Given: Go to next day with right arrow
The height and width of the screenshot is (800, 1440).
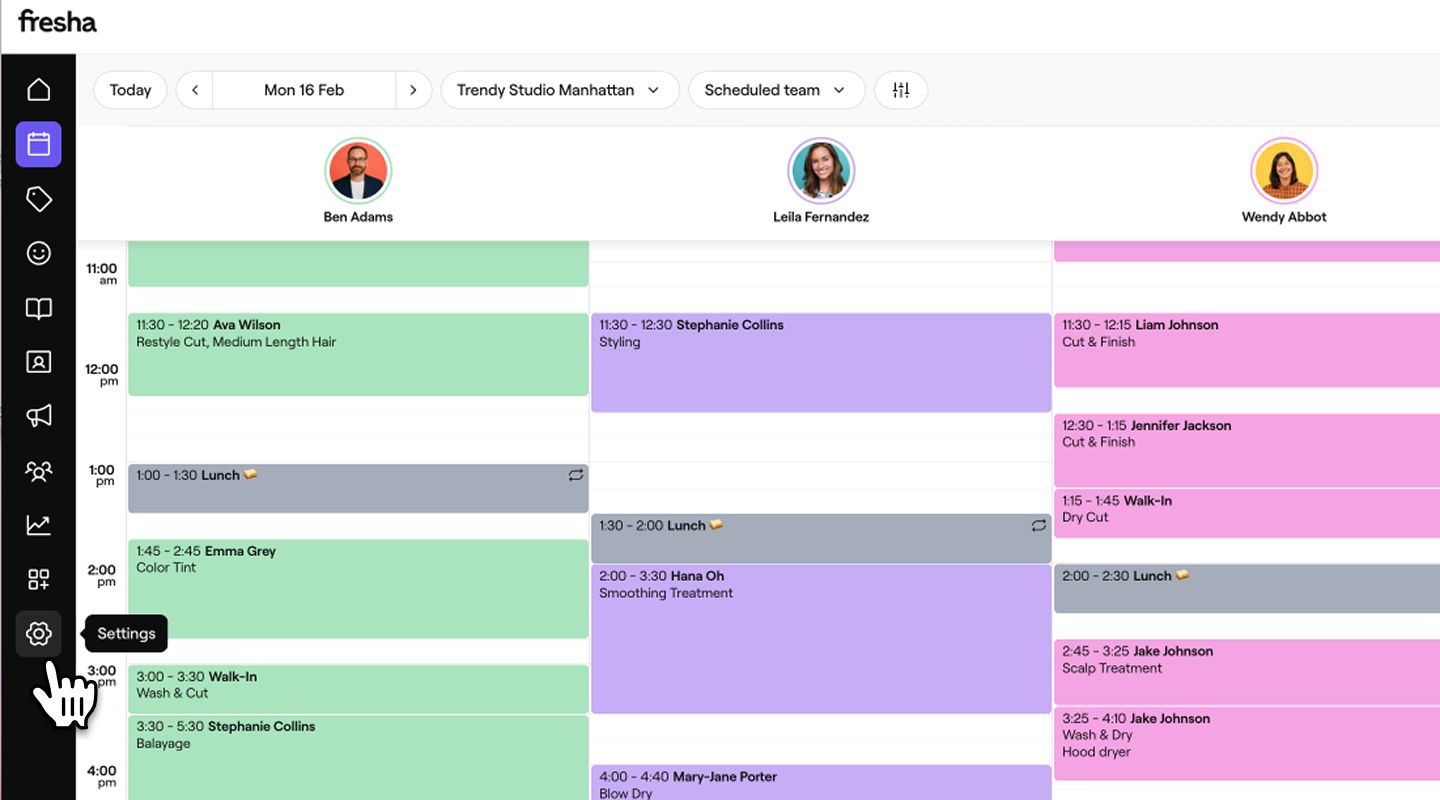Looking at the screenshot, I should click(413, 90).
